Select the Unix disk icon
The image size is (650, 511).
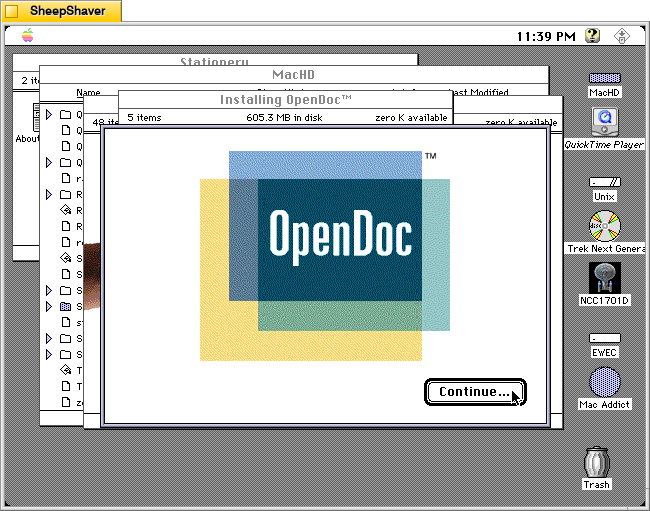(x=604, y=183)
